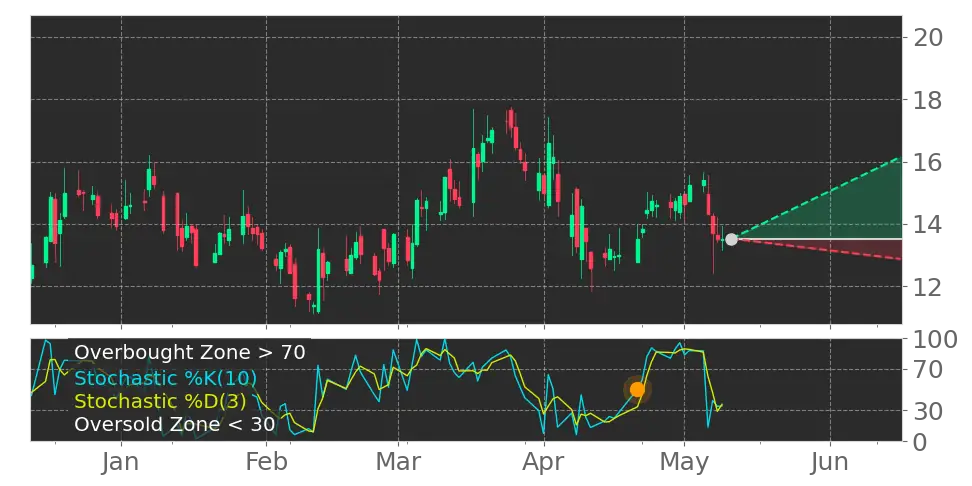Click the price axis value 12
972x486 pixels.
click(928, 286)
